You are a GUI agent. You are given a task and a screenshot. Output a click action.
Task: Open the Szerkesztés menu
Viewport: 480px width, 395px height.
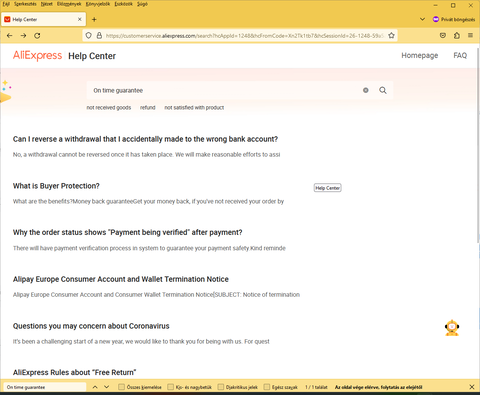(25, 4)
